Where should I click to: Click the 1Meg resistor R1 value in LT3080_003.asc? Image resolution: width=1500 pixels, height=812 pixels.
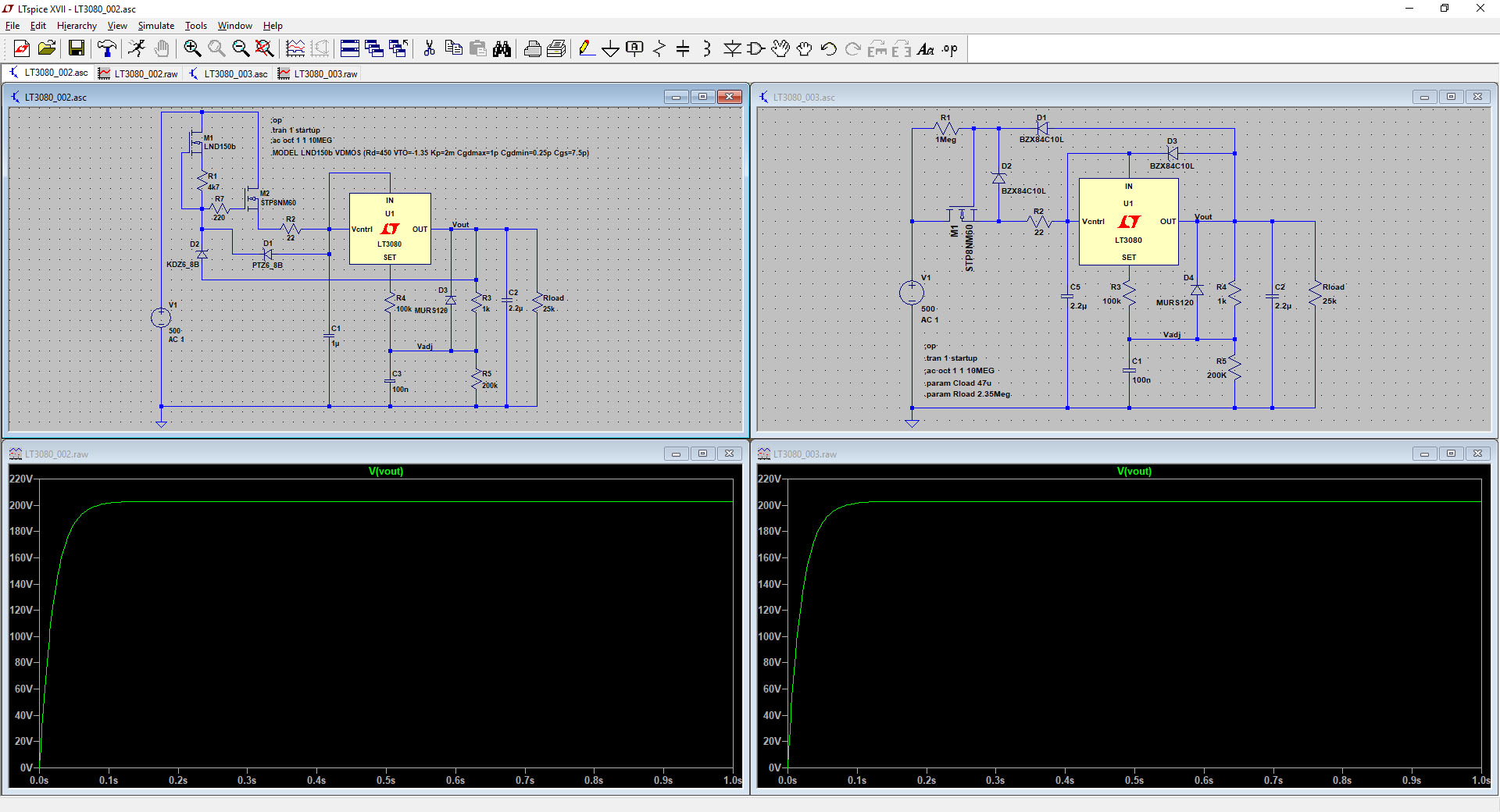coord(945,140)
